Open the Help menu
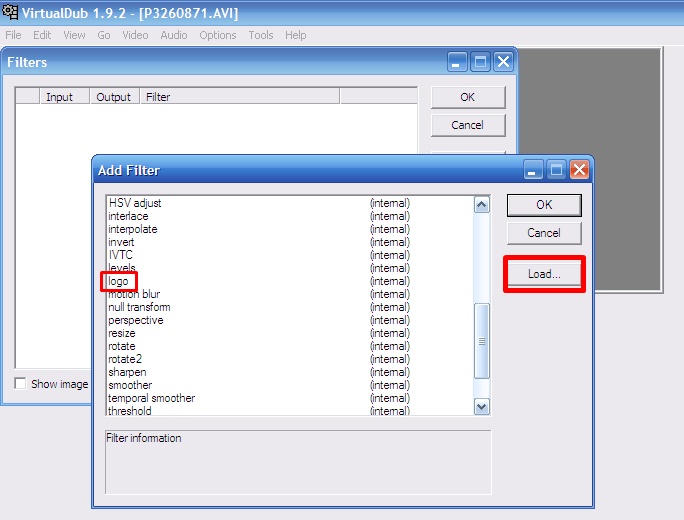The image size is (684, 520). coord(296,35)
